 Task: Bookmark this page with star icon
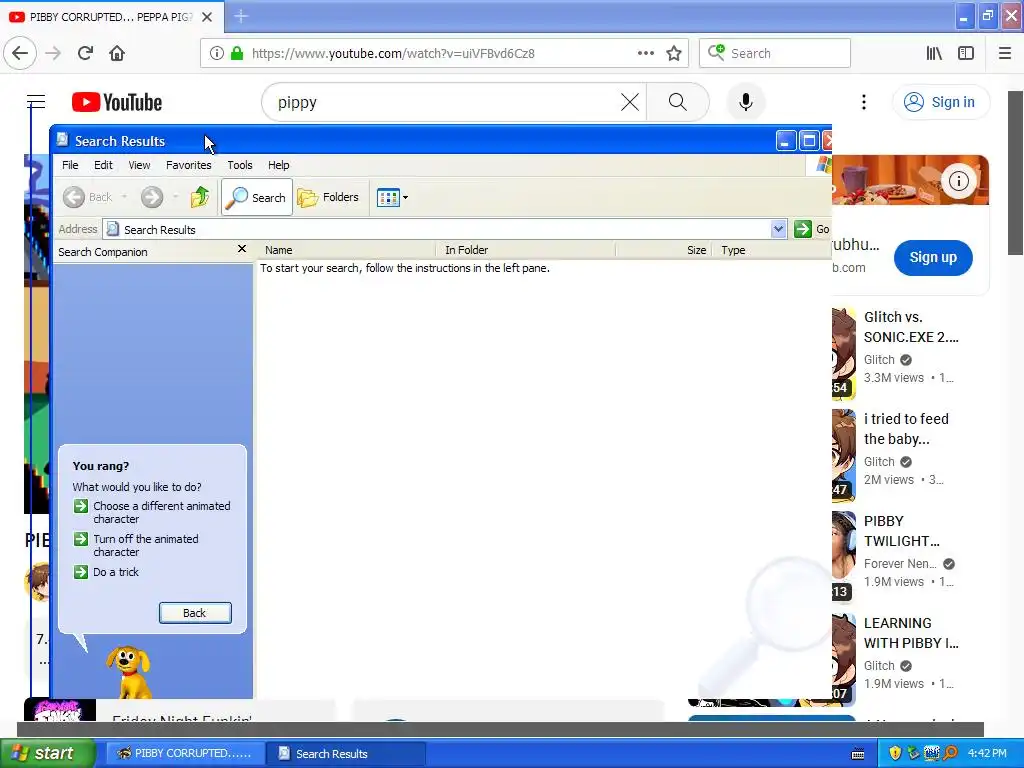click(674, 54)
